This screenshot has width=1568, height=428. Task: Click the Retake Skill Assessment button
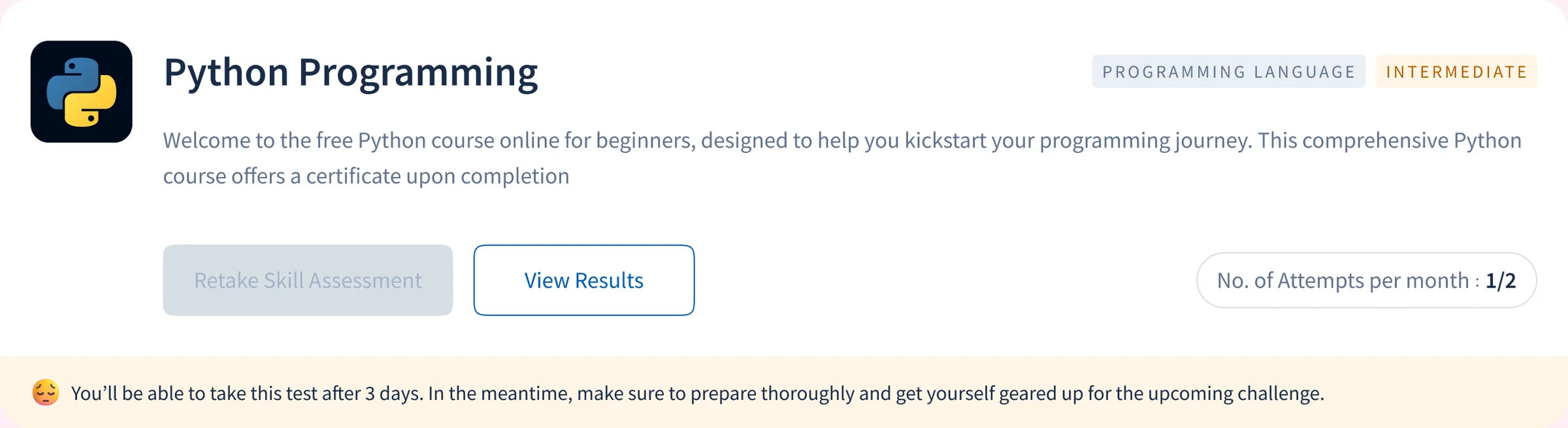click(308, 280)
